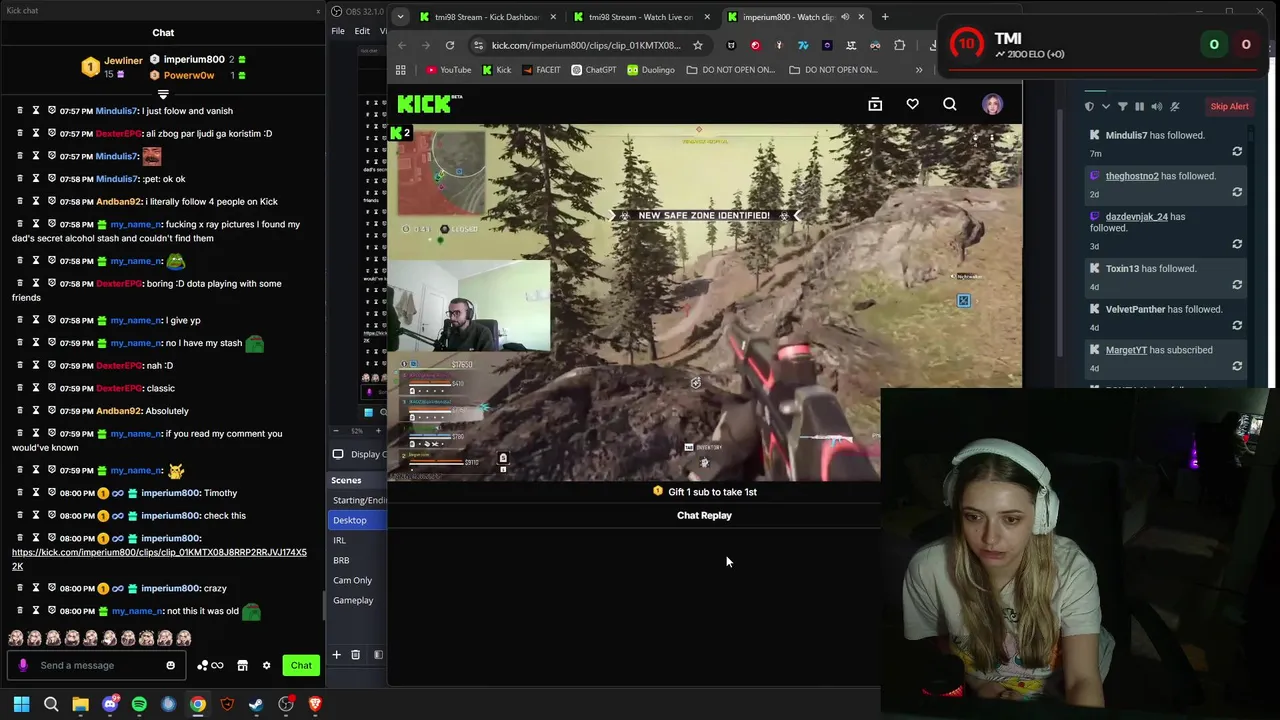Select the IRL scene
The height and width of the screenshot is (720, 1280).
click(x=339, y=540)
